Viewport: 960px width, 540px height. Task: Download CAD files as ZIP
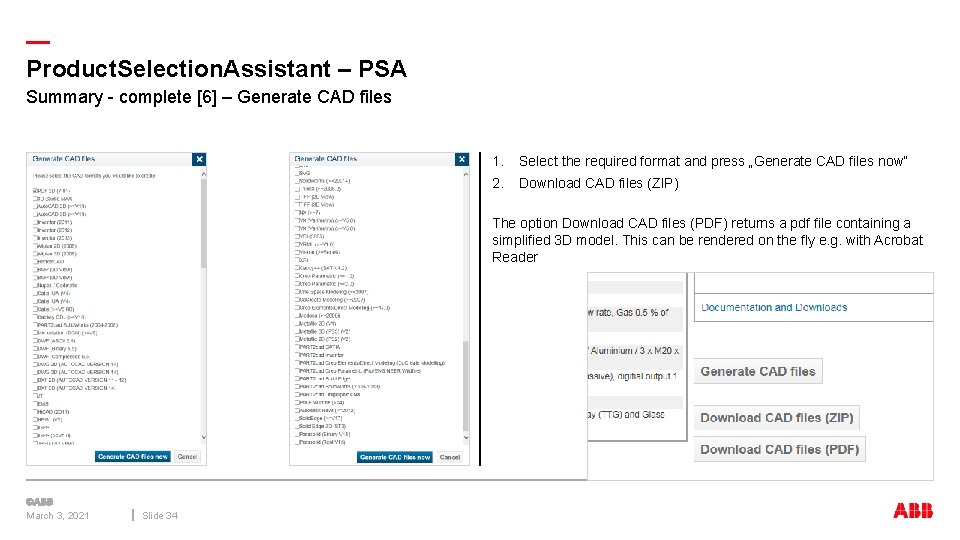click(x=776, y=418)
